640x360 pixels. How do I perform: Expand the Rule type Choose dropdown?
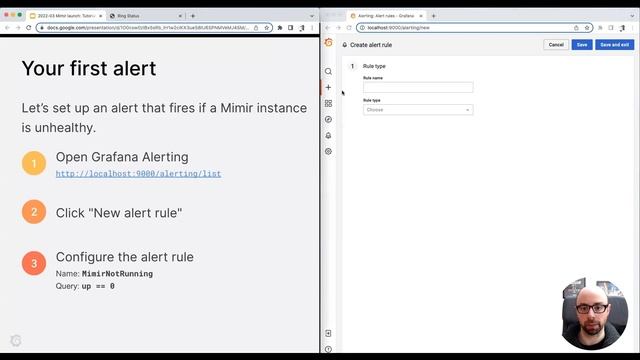pos(418,110)
